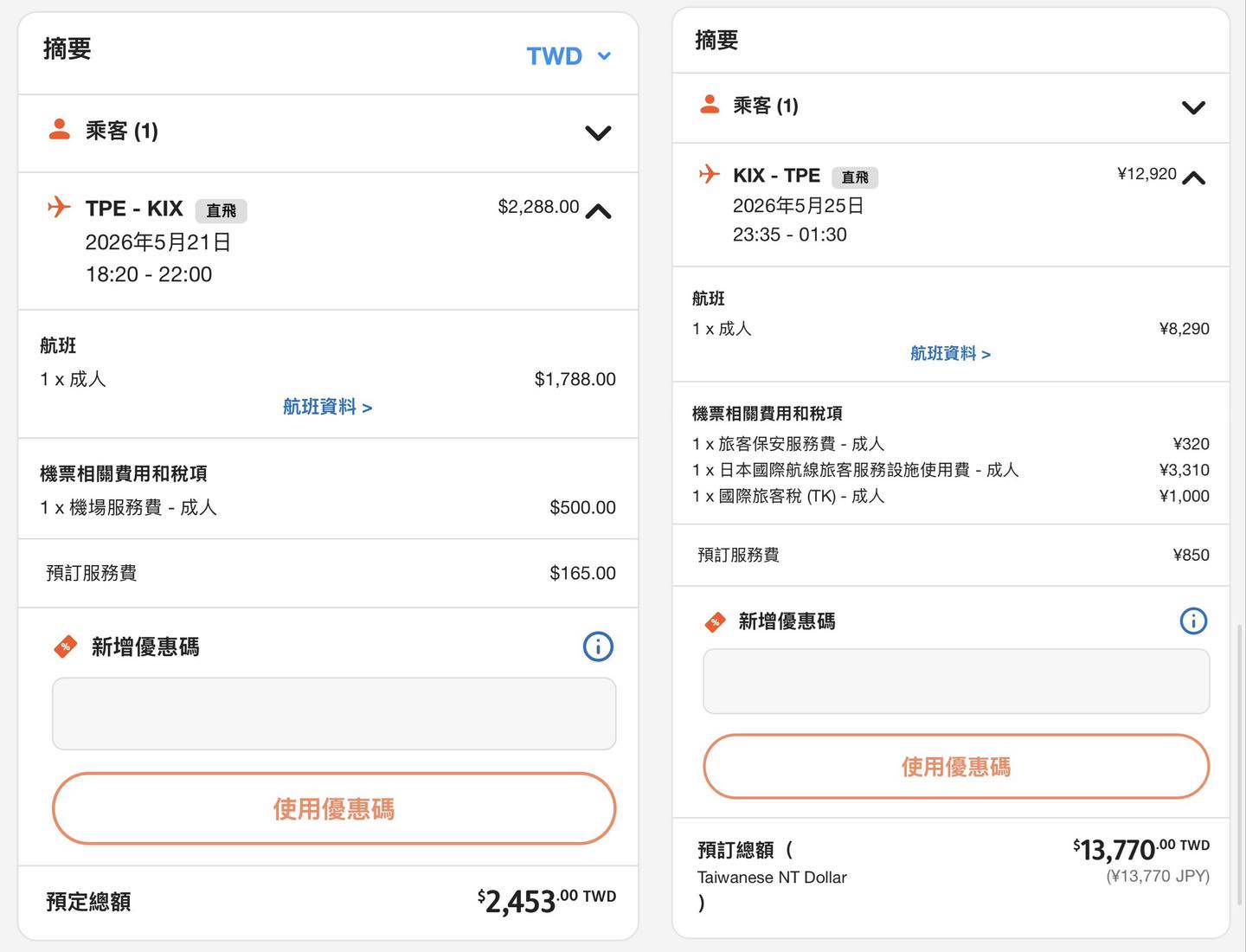Collapse the KIX - TPE flight breakdown
Screen dimensions: 1246x952
point(1193,177)
